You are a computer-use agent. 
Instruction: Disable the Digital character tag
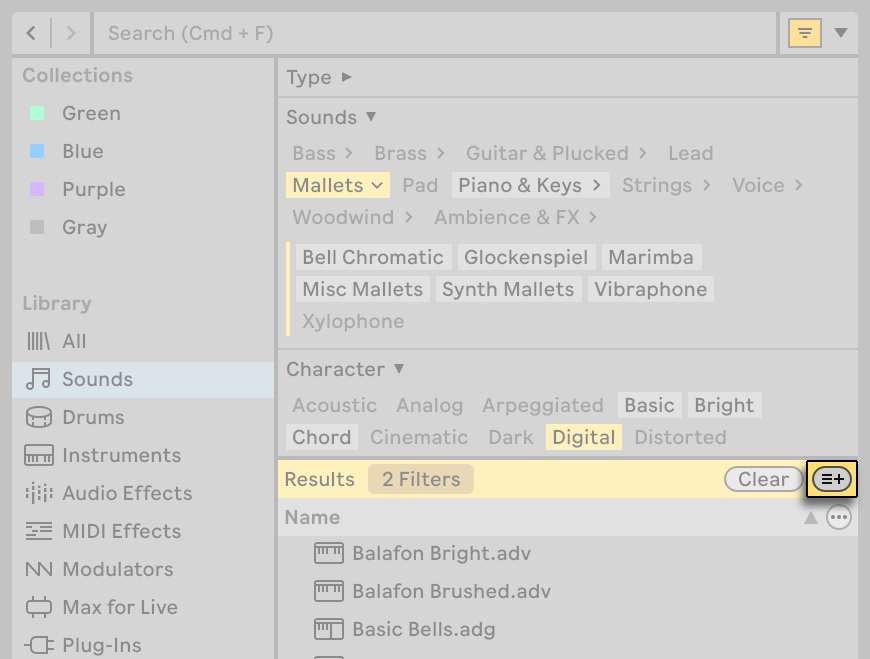tap(584, 437)
